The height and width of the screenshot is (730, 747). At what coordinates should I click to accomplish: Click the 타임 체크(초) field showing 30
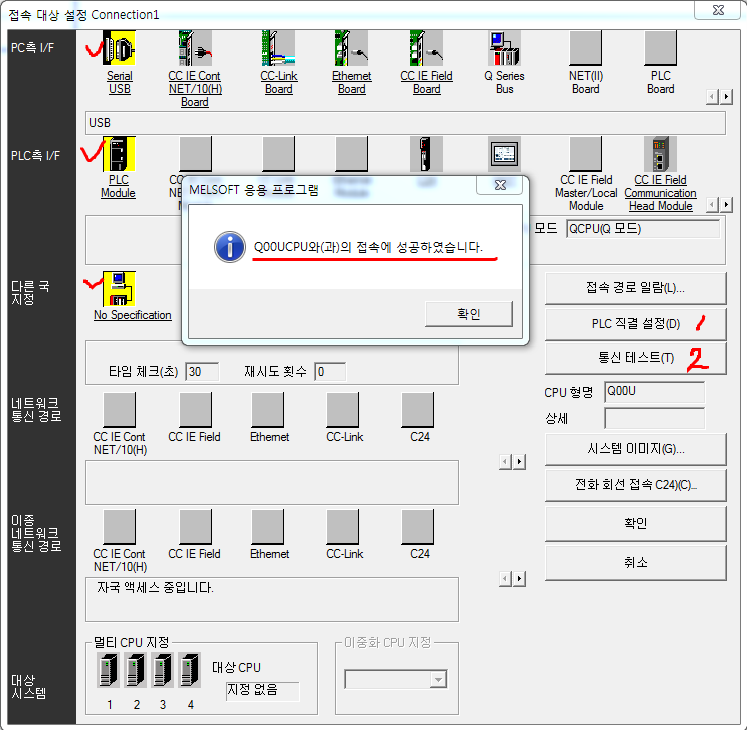coord(202,372)
